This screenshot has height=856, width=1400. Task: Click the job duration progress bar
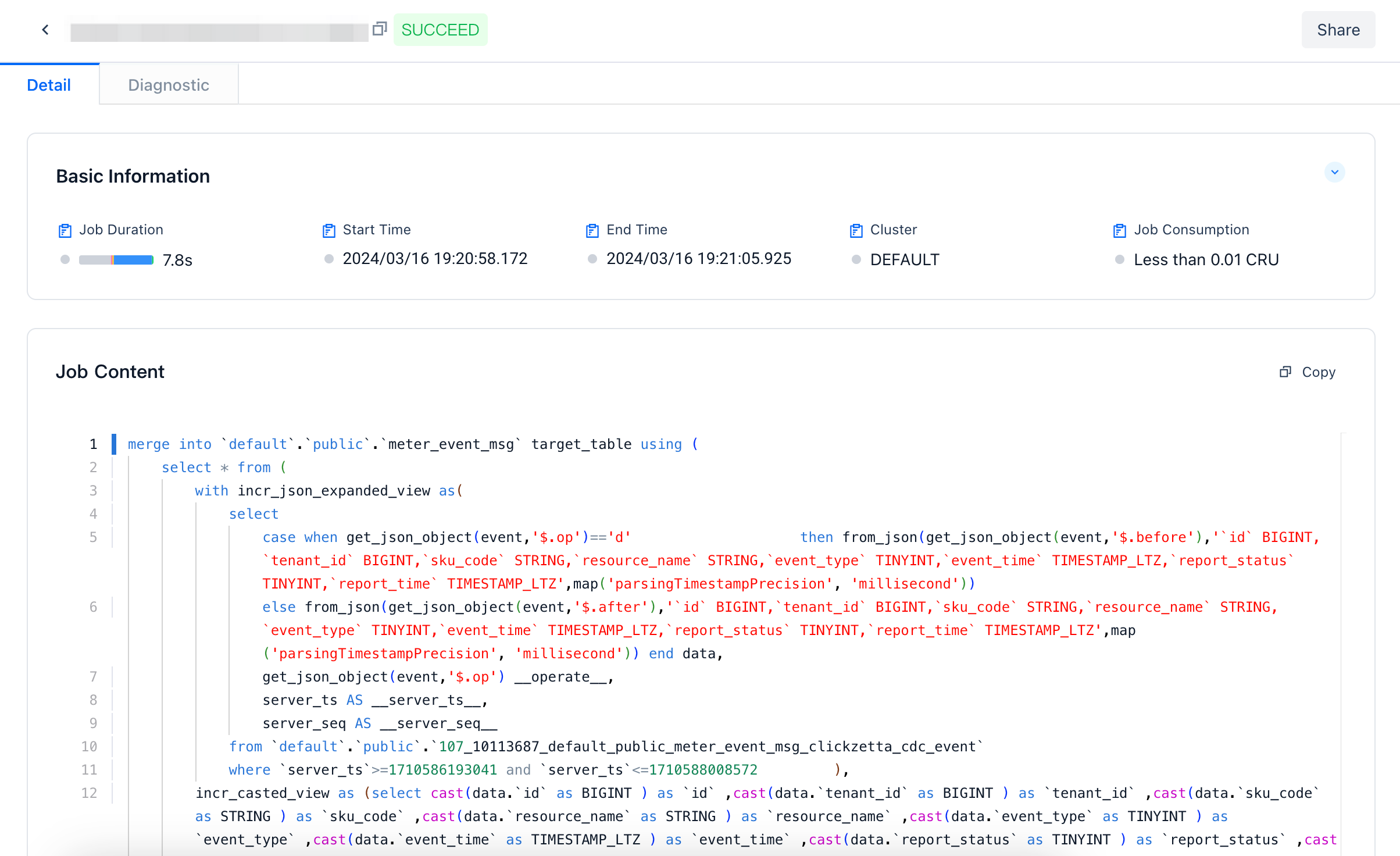click(116, 259)
